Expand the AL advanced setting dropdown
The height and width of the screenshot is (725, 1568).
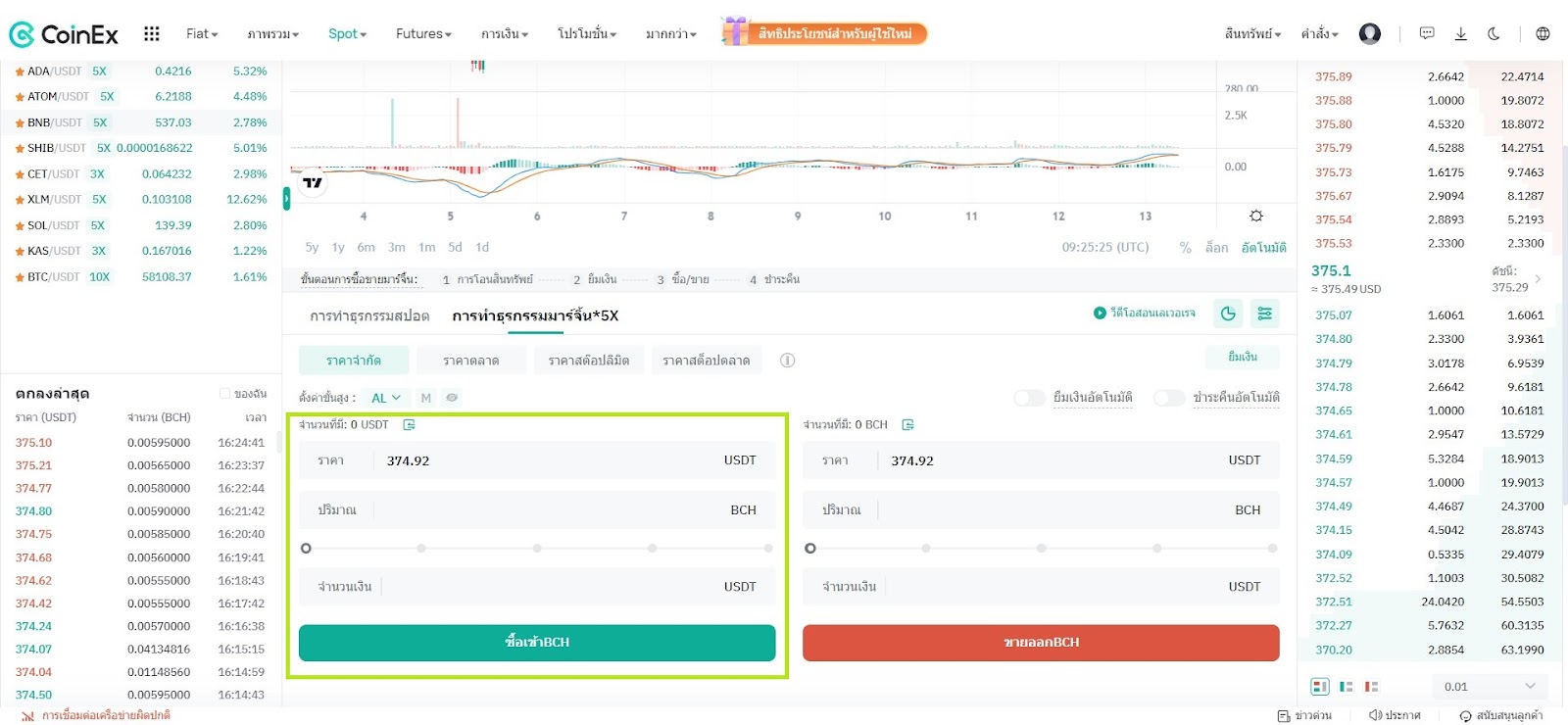tap(385, 398)
